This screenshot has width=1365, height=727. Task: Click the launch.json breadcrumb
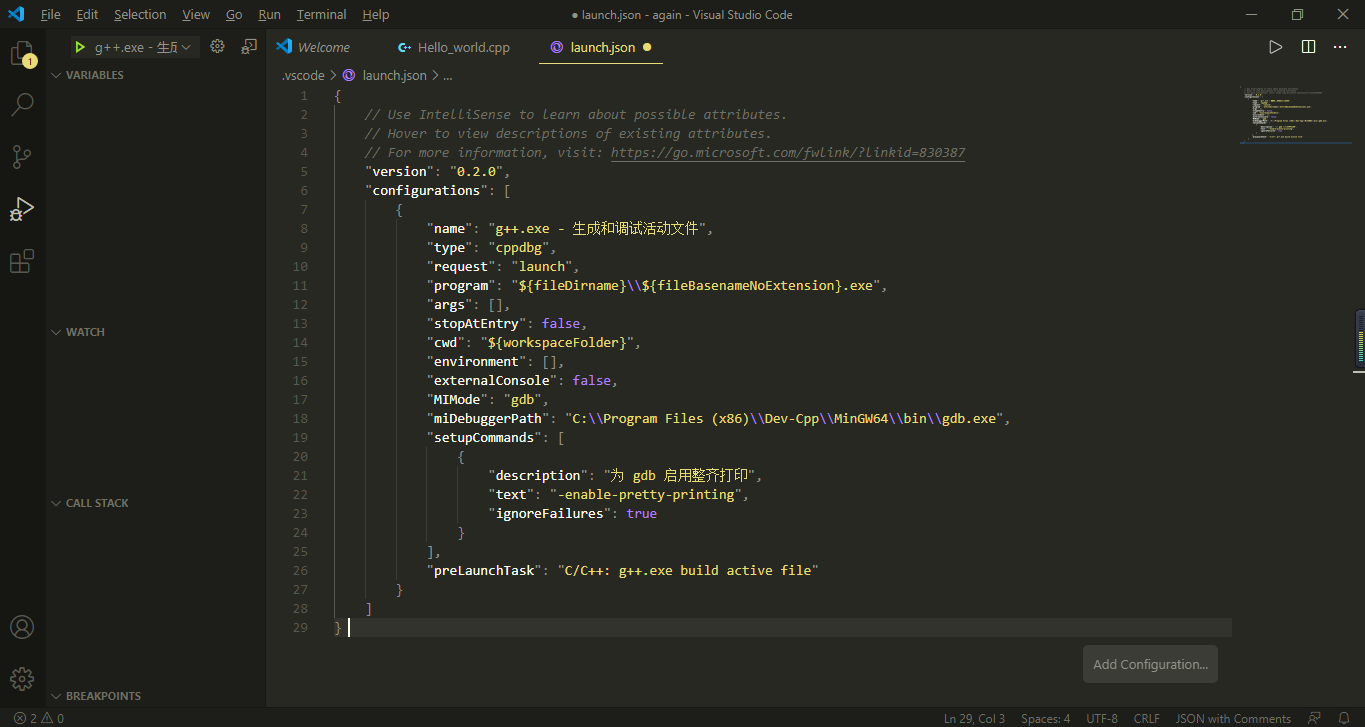click(x=394, y=75)
